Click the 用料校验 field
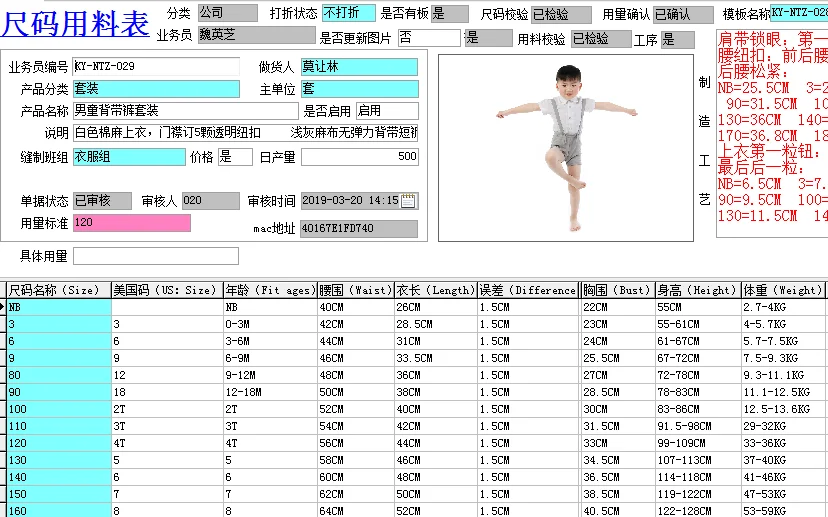 click(601, 39)
